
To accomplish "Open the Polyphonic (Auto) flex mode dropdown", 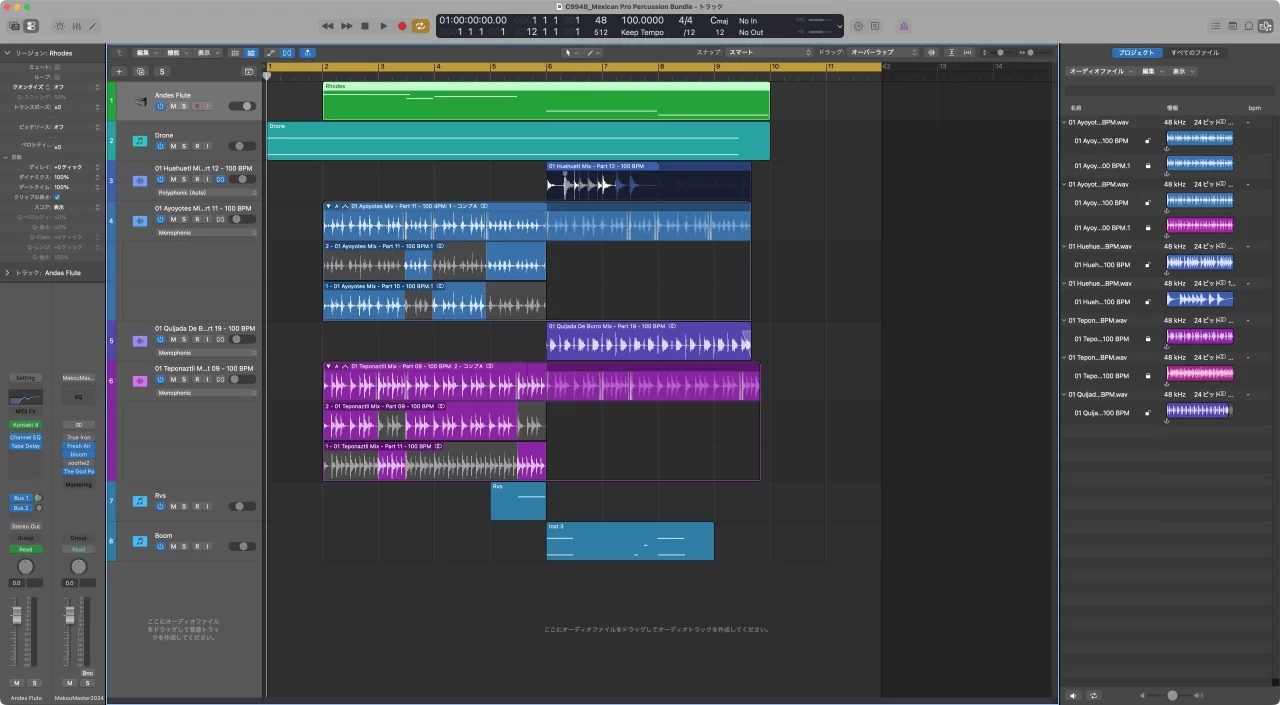I will click(x=206, y=192).
